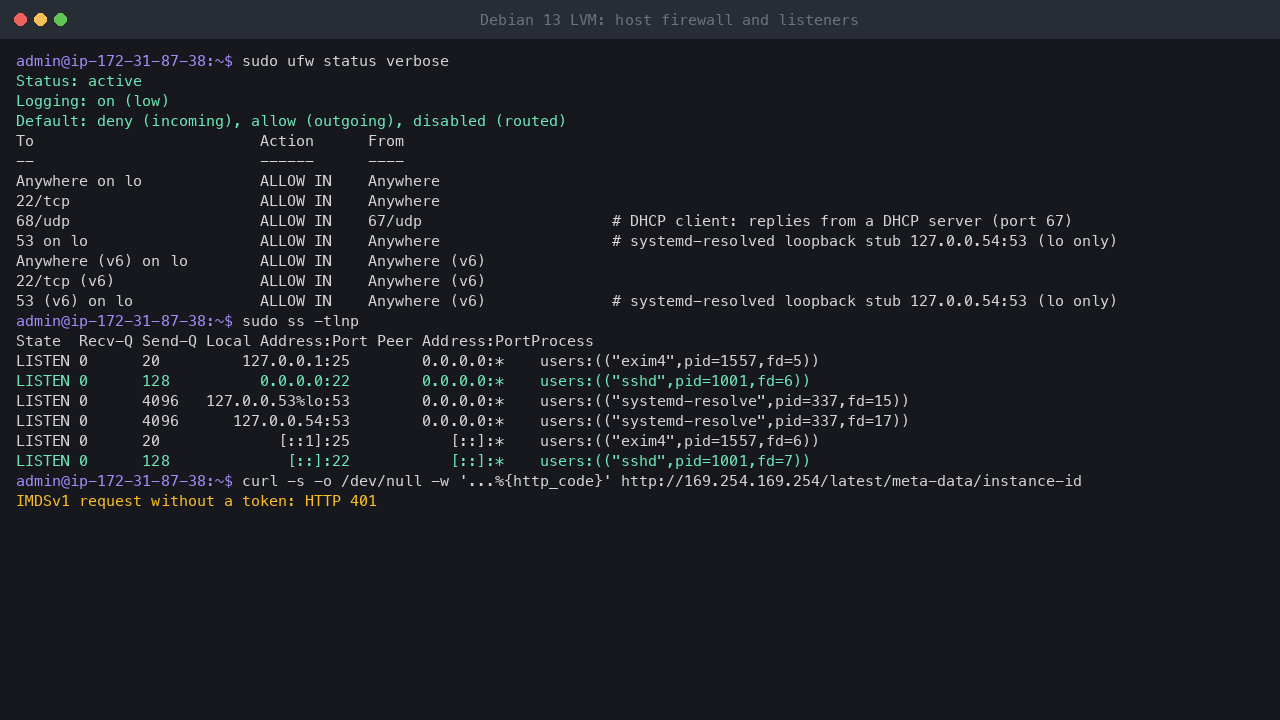The height and width of the screenshot is (720, 1280).
Task: Select the '[::1]:25' IPv6 local address
Action: coord(314,441)
